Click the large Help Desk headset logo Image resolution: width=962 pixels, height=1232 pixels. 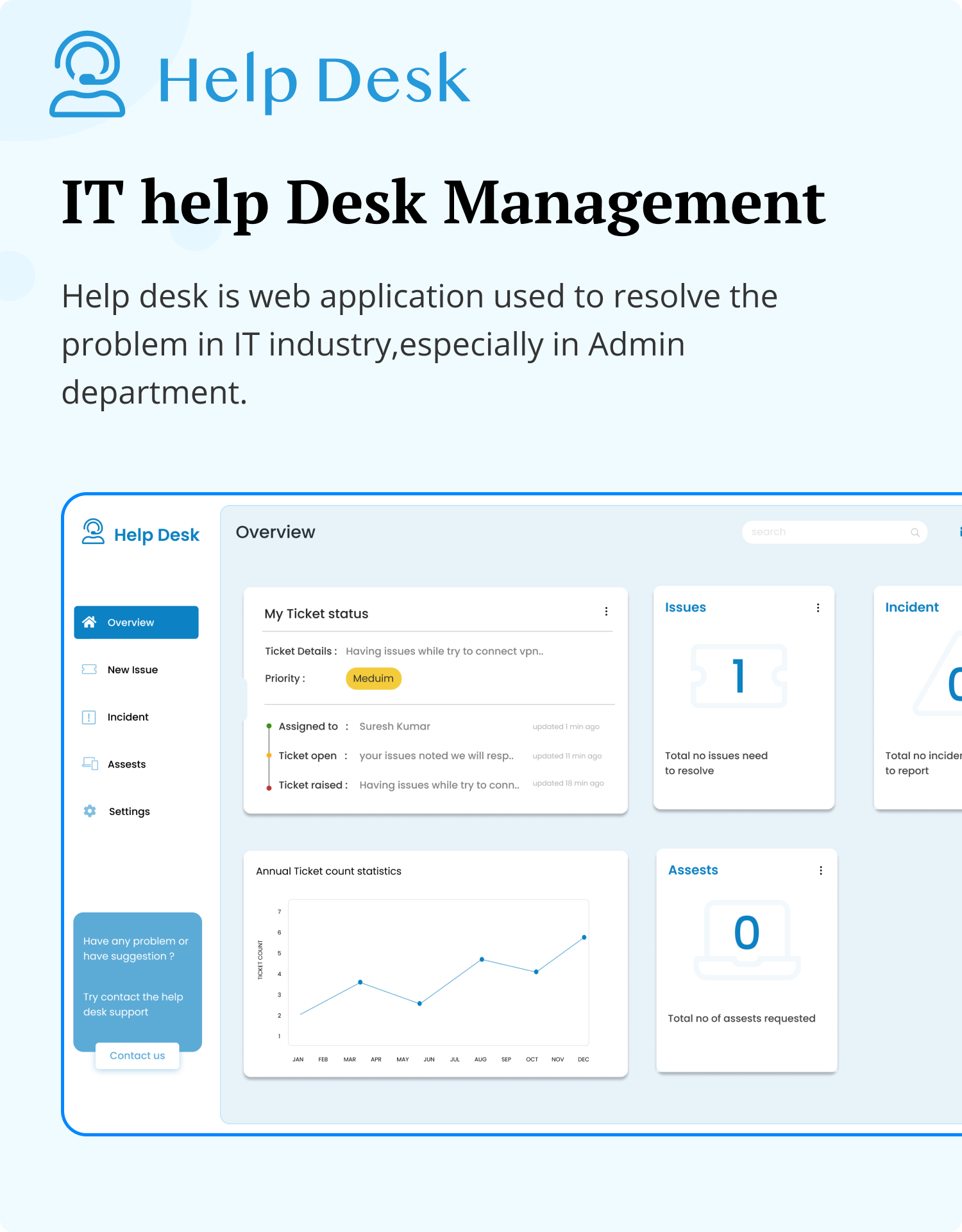coord(87,74)
